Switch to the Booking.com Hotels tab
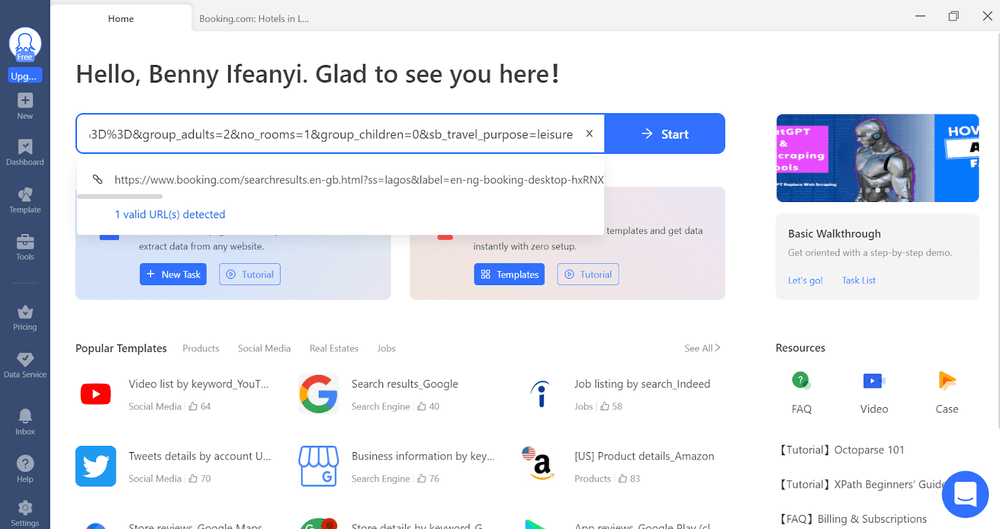The height and width of the screenshot is (529, 1000). point(254,19)
